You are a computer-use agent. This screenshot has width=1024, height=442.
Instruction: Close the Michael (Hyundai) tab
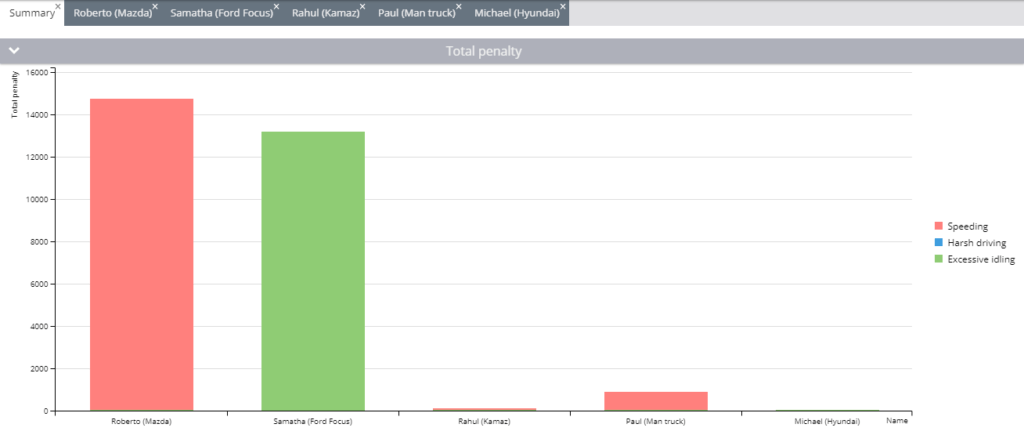pos(563,7)
